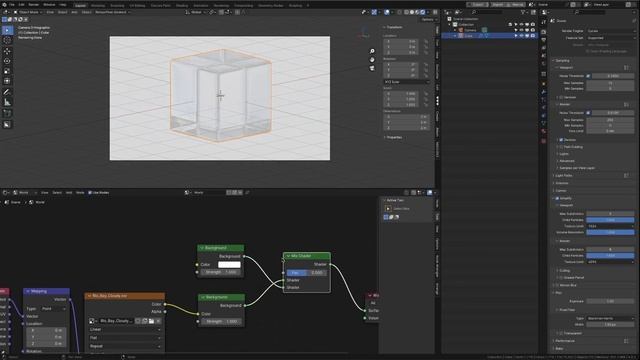Open the Particles properties tab icon
Image resolution: width=640 pixels, height=360 pixels.
point(544,100)
